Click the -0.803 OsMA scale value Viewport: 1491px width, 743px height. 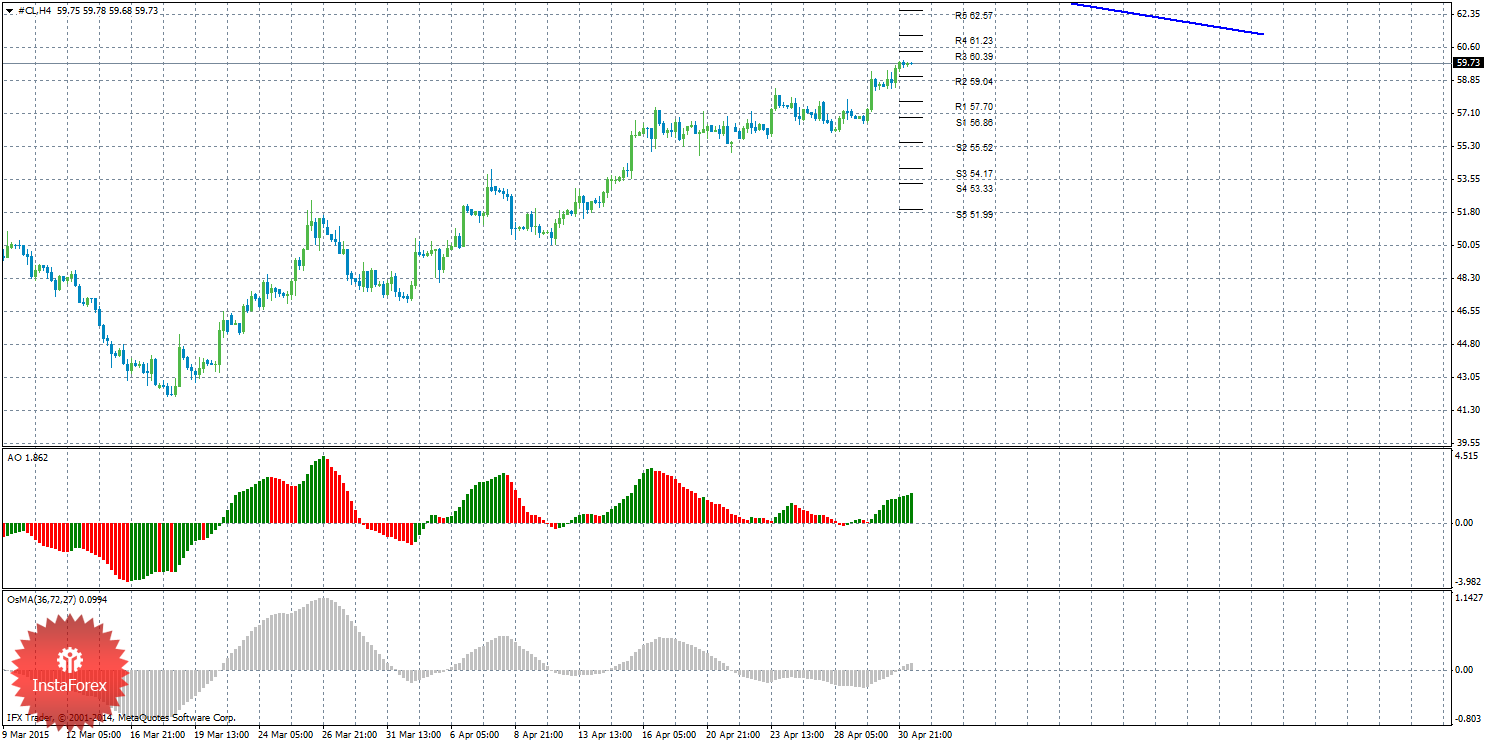[1467, 719]
